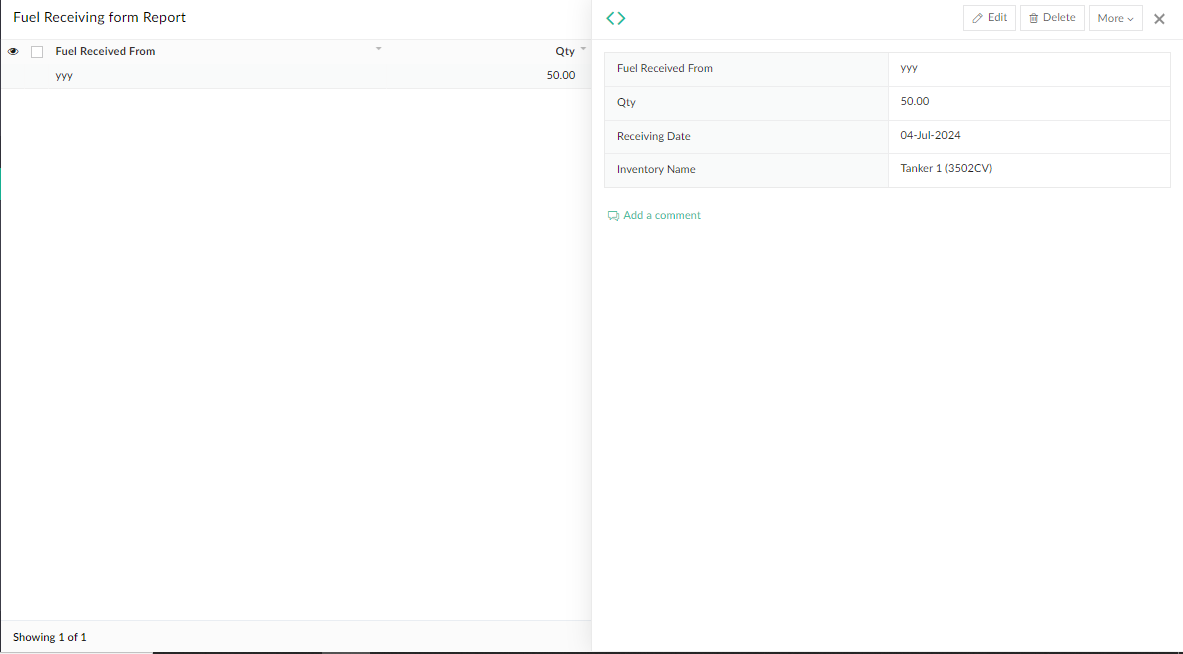This screenshot has width=1183, height=654.
Task: Click the comment bubble icon beside Add a comment
Action: point(613,215)
